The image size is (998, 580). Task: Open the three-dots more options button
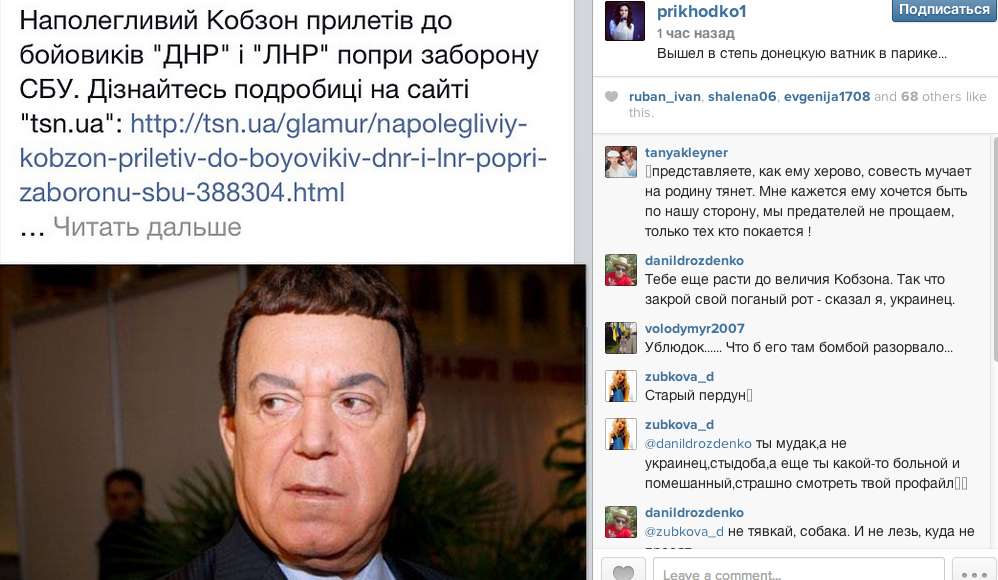pos(974,570)
